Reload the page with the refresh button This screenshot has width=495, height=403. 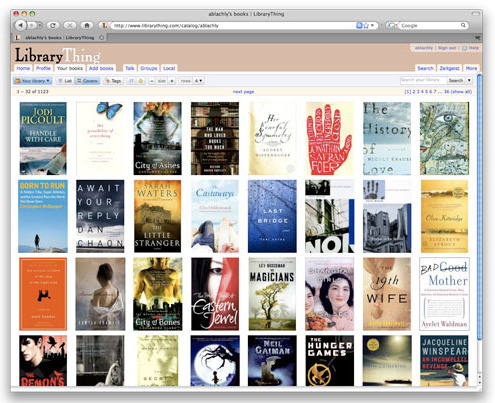[x=53, y=25]
